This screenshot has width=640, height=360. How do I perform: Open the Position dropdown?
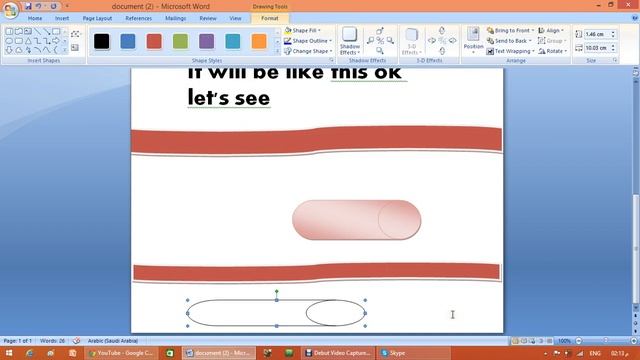tap(473, 41)
